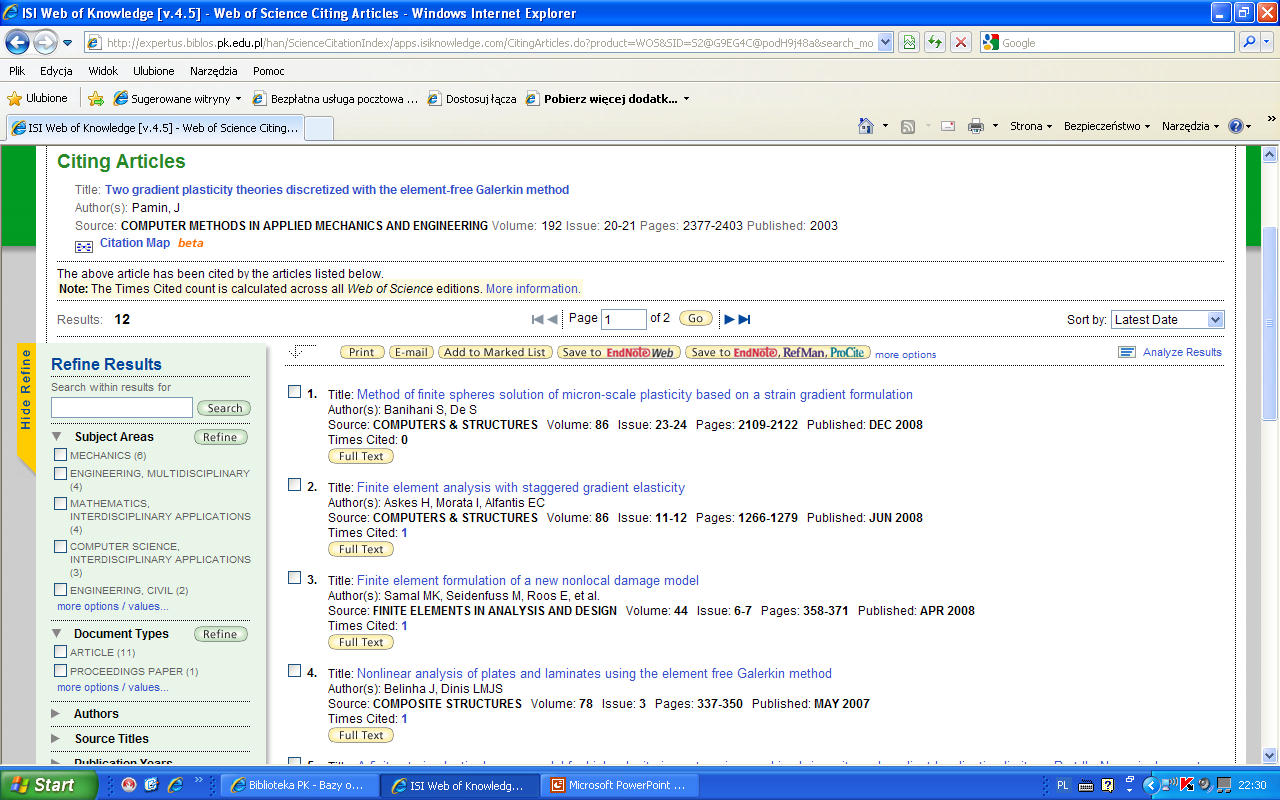
Task: Click the Search within results input field
Action: [x=122, y=408]
